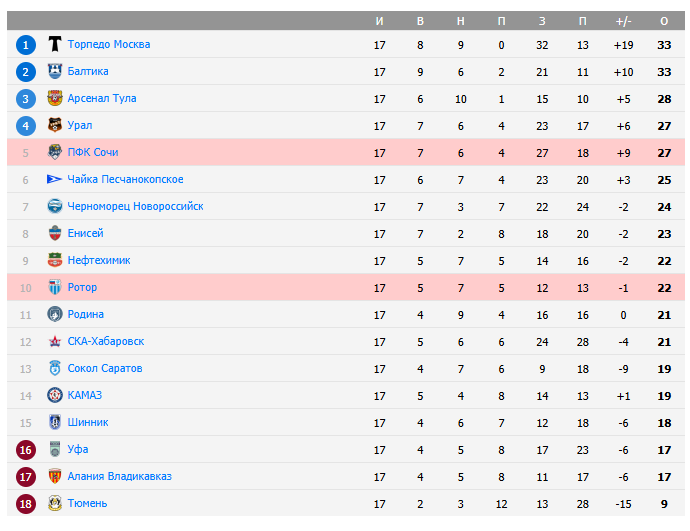
Task: Click the Торпедо Москва club logo
Action: point(55,44)
